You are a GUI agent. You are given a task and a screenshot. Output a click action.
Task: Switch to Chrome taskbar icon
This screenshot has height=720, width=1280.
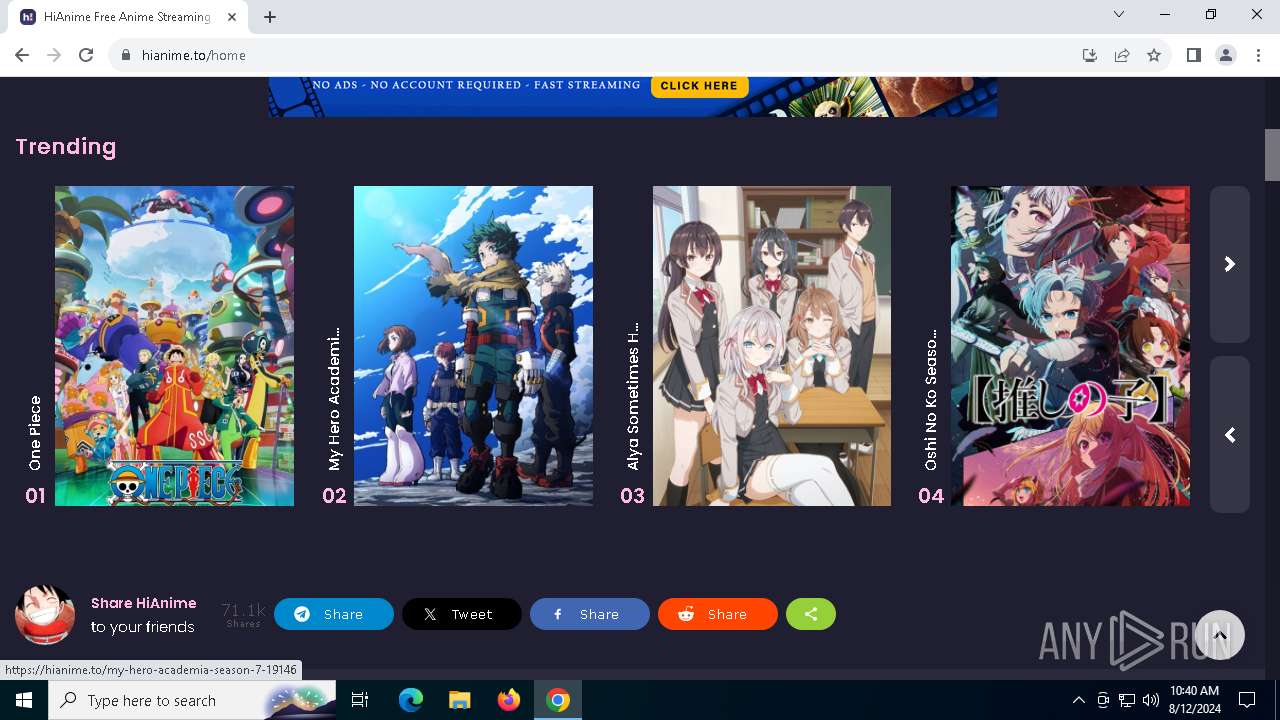pos(558,700)
